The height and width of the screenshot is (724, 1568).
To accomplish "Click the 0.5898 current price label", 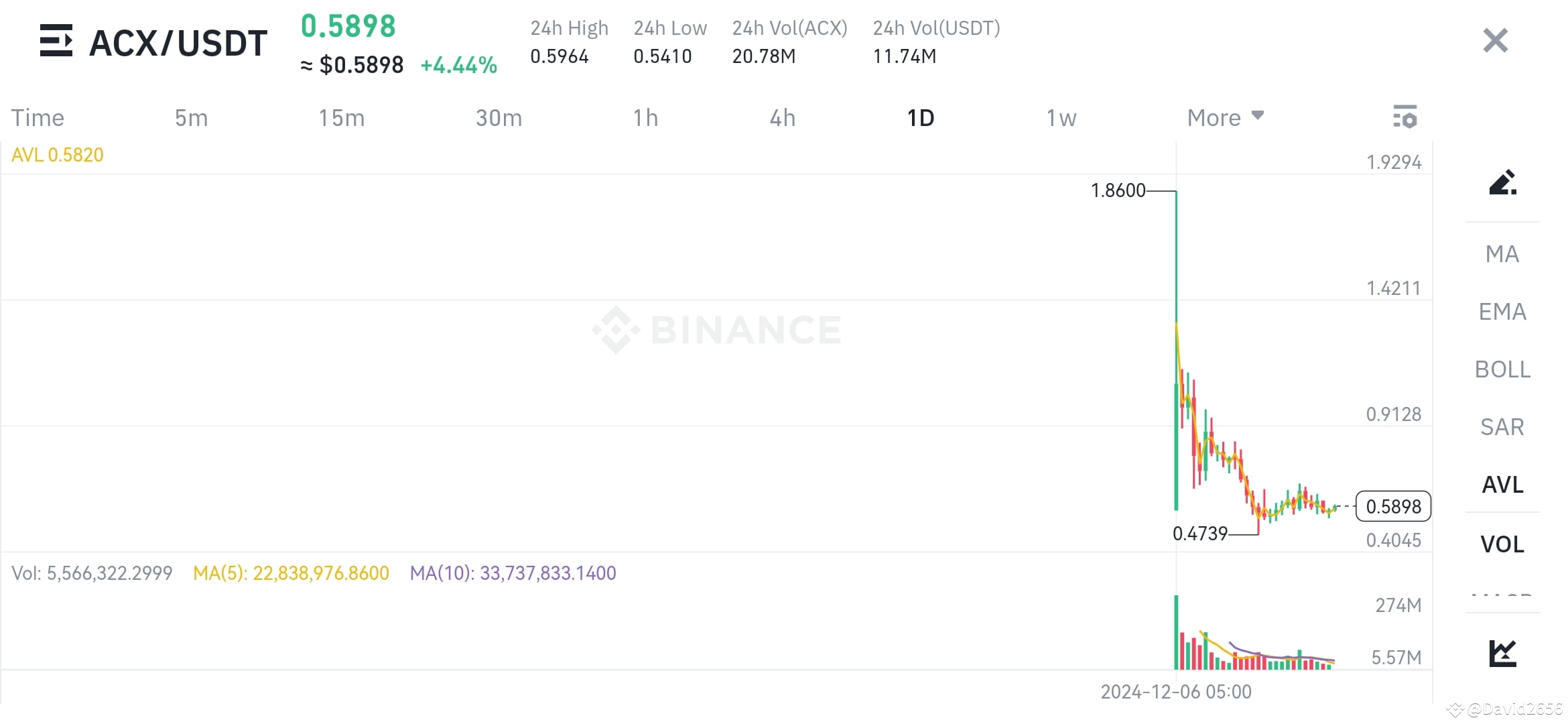I will tap(1393, 507).
